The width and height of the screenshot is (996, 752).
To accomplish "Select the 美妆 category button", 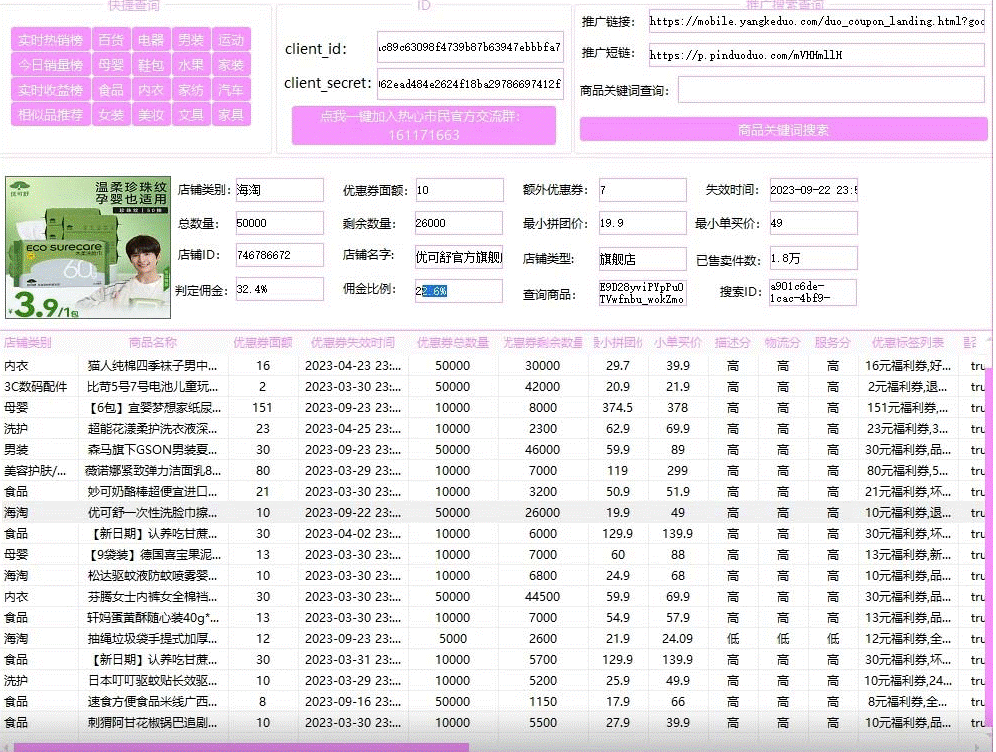I will pyautogui.click(x=151, y=115).
